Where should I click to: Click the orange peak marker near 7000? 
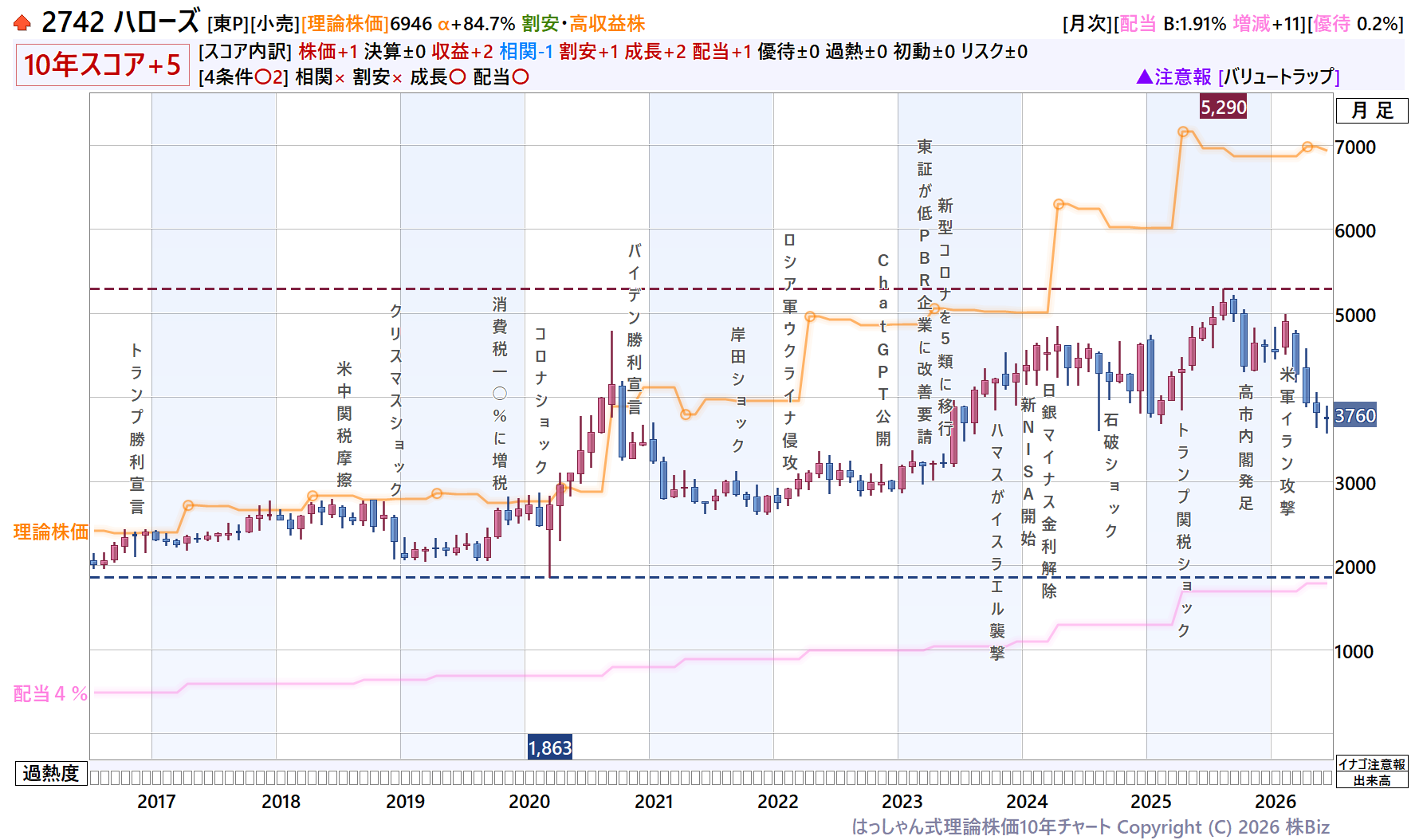[1184, 131]
